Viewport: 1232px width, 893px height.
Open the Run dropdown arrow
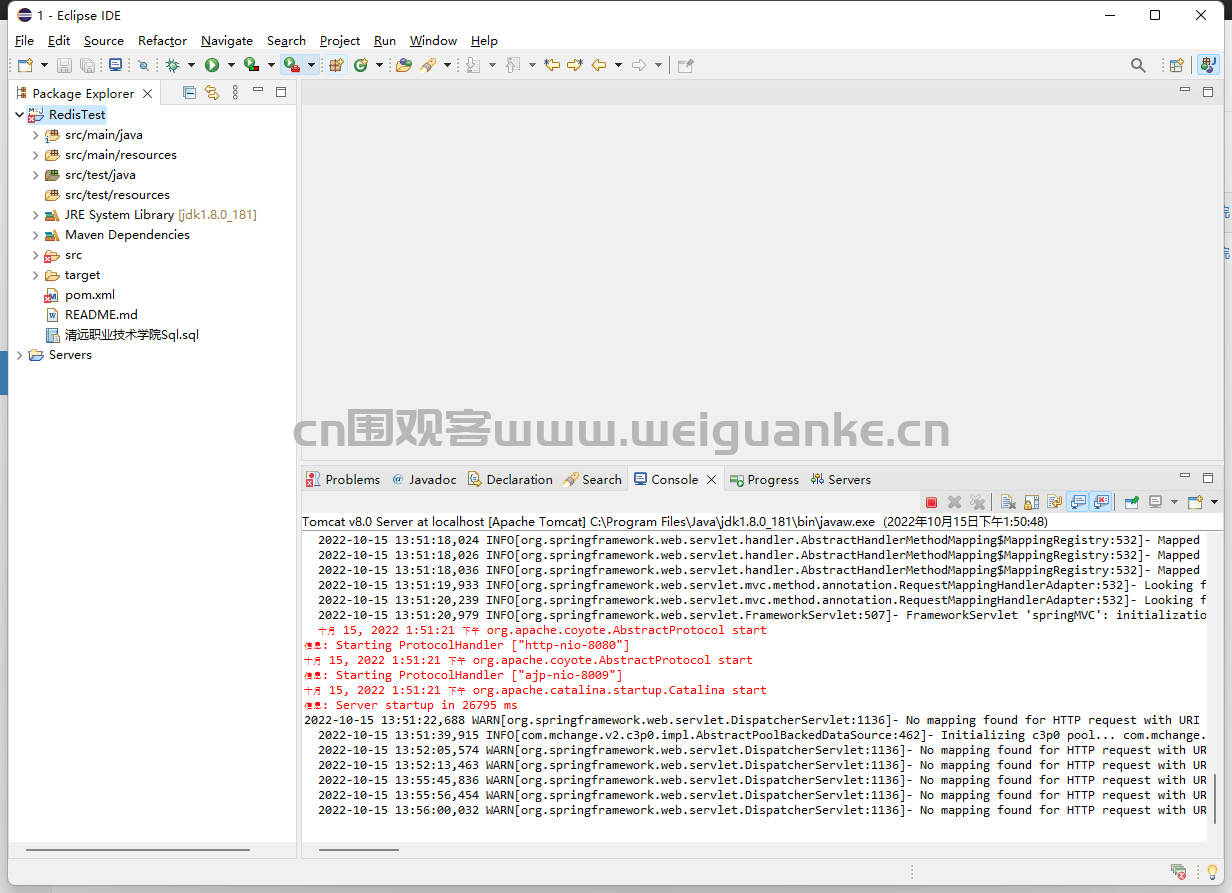pos(231,65)
